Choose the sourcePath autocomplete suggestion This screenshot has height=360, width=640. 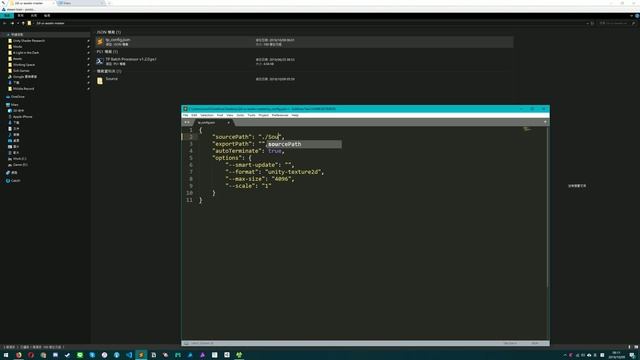[304, 144]
